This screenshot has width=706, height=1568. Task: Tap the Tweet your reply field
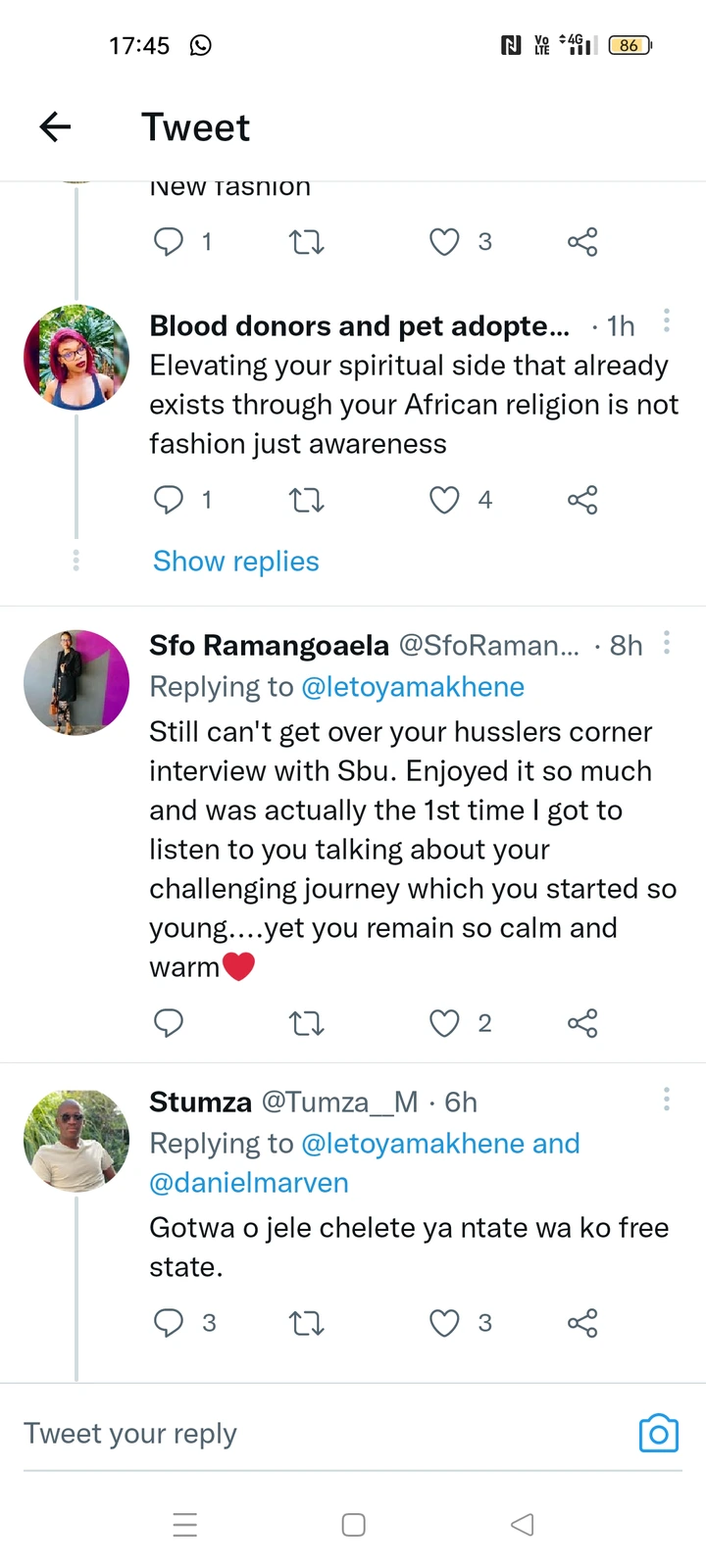coord(294,1433)
